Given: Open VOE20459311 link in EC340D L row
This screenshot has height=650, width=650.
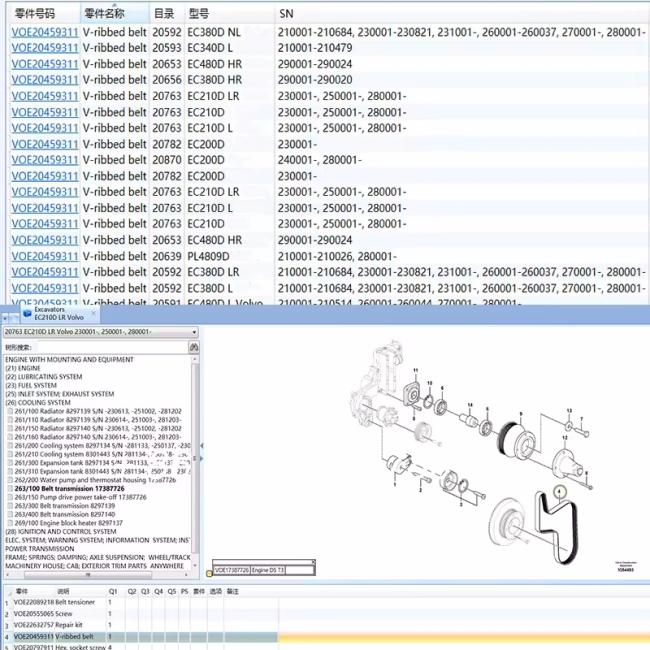Looking at the screenshot, I should 45,48.
